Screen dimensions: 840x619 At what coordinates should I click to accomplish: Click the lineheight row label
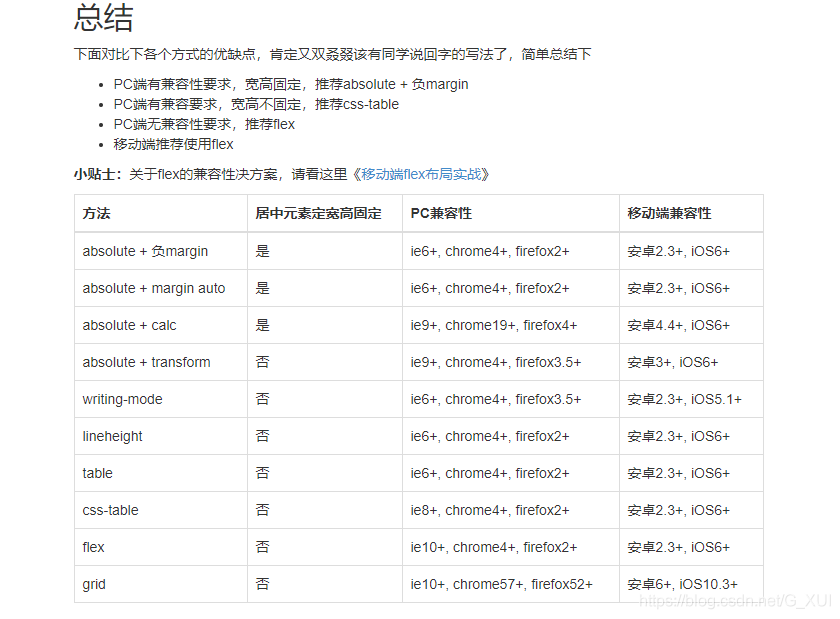tap(112, 436)
